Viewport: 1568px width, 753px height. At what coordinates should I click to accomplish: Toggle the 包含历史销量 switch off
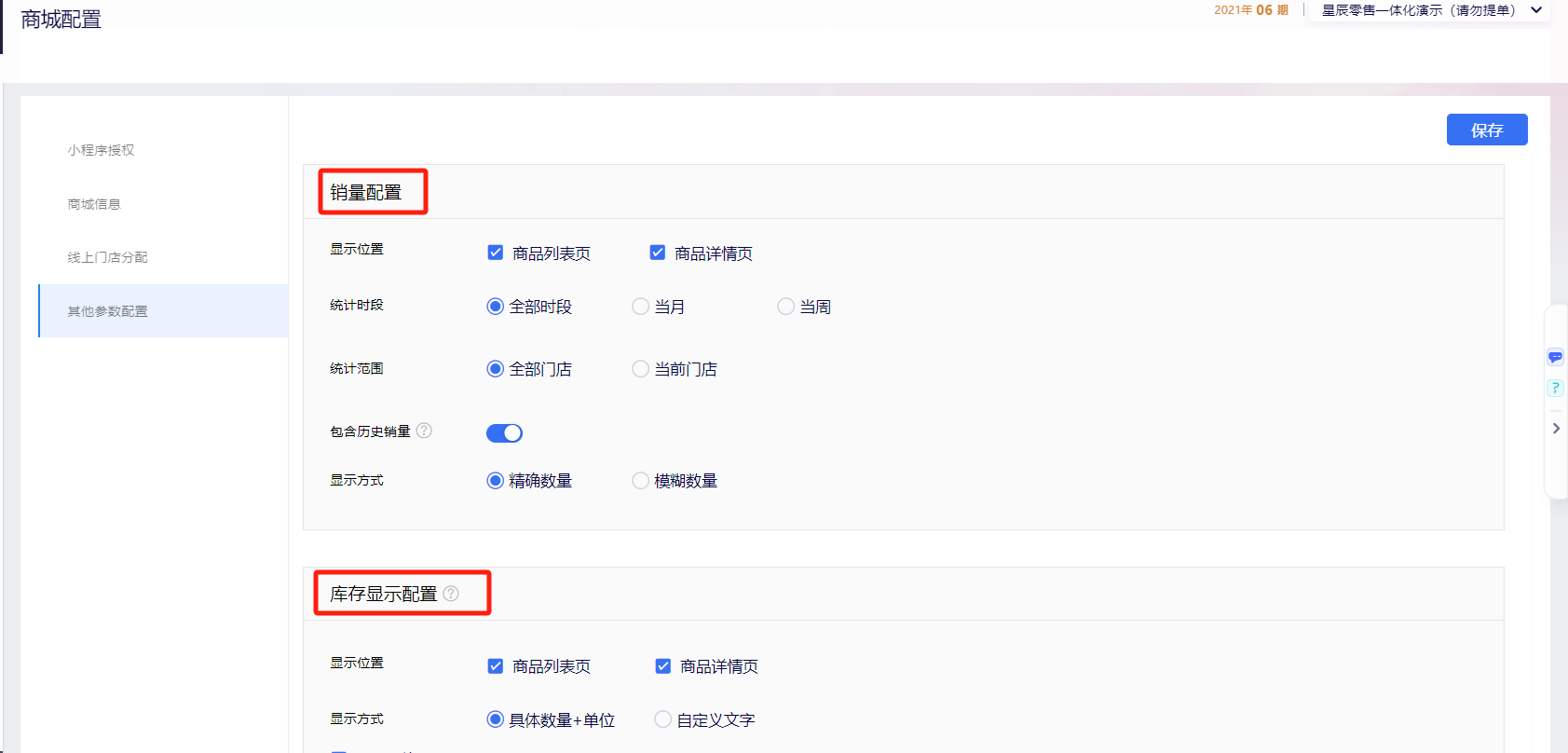(504, 433)
